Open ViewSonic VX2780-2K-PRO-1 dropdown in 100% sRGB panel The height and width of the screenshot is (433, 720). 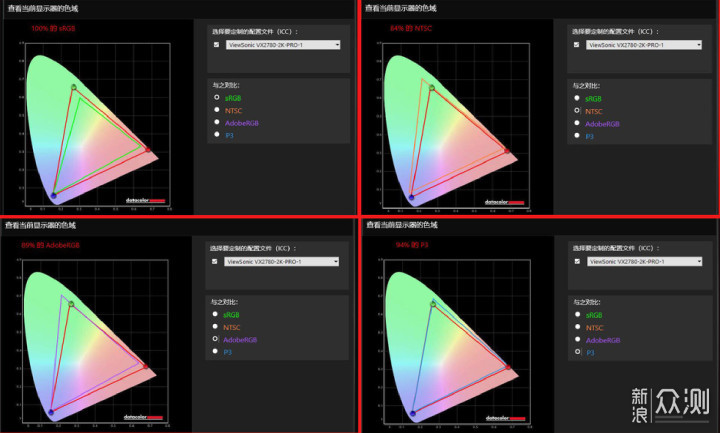283,45
